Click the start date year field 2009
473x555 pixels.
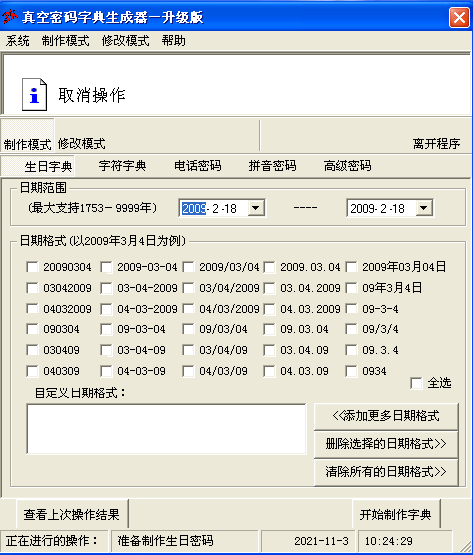[x=194, y=208]
